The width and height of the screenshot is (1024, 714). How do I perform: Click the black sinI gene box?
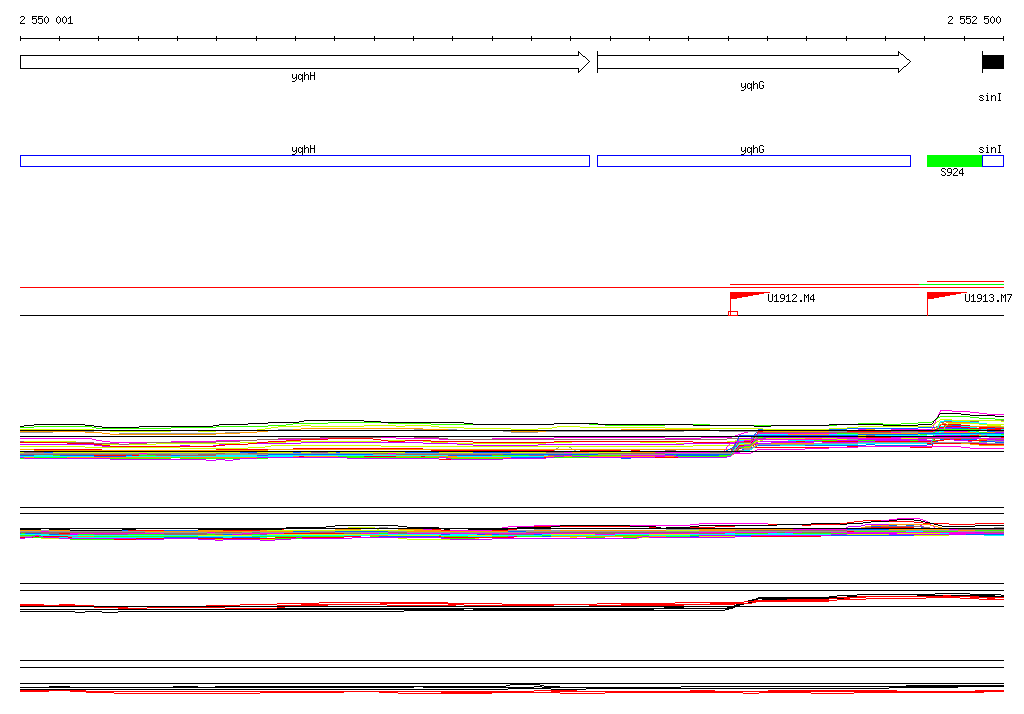[x=992, y=62]
